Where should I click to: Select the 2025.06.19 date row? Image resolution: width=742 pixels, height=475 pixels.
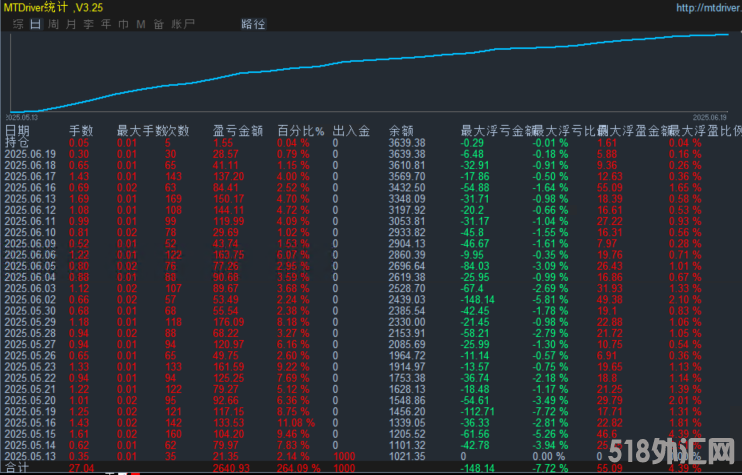[30, 154]
